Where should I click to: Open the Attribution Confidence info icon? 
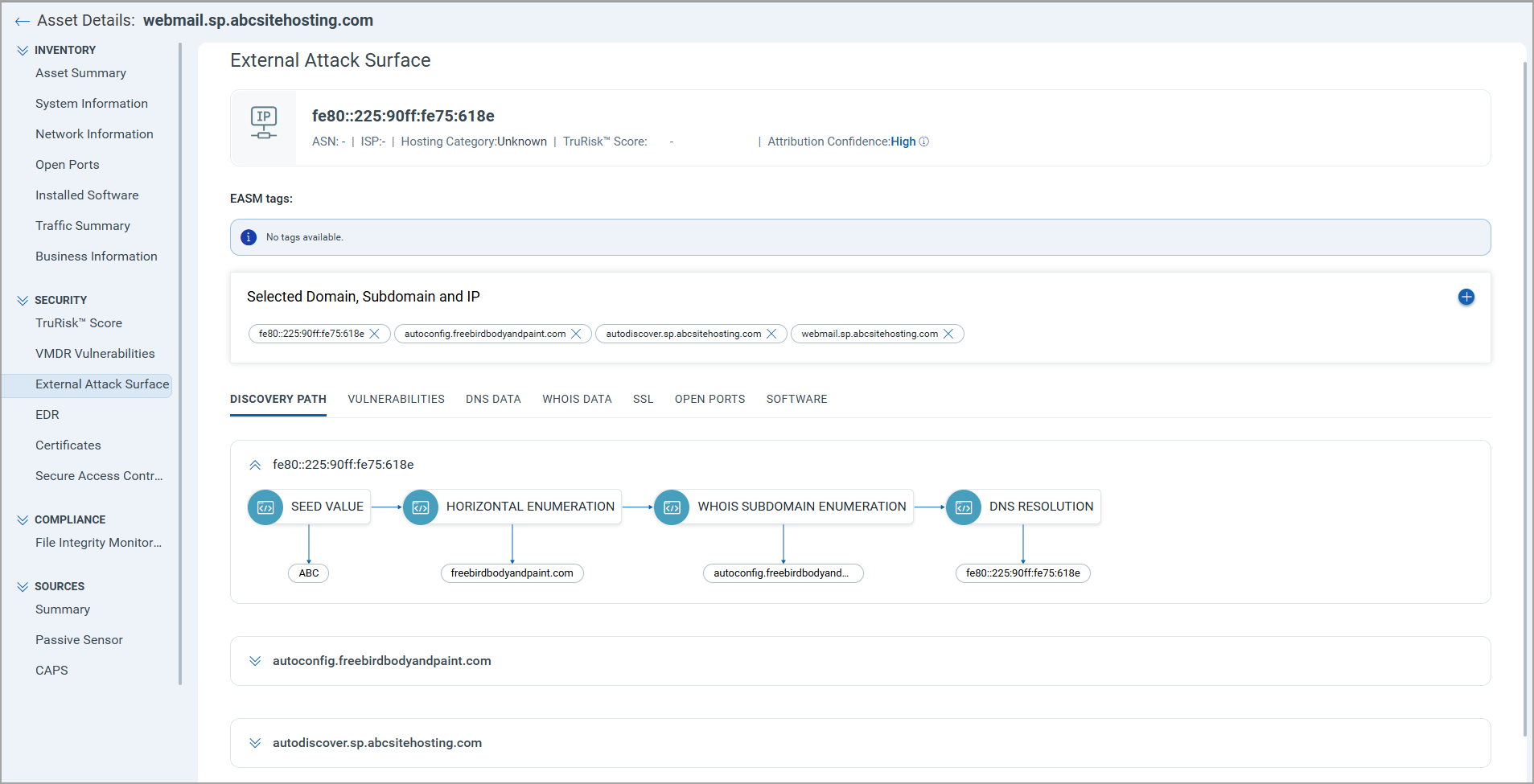924,142
